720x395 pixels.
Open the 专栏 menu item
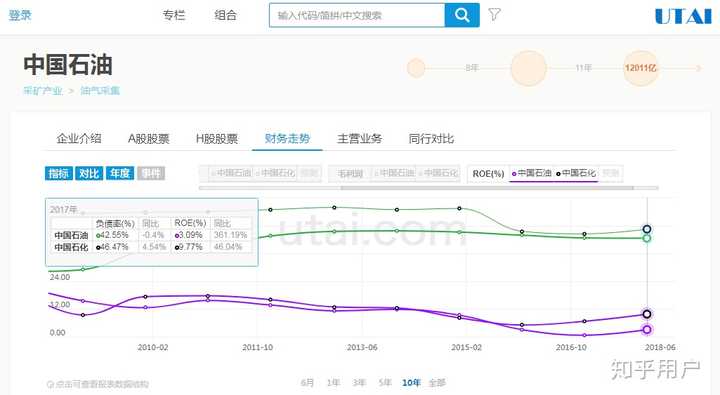pyautogui.click(x=174, y=15)
